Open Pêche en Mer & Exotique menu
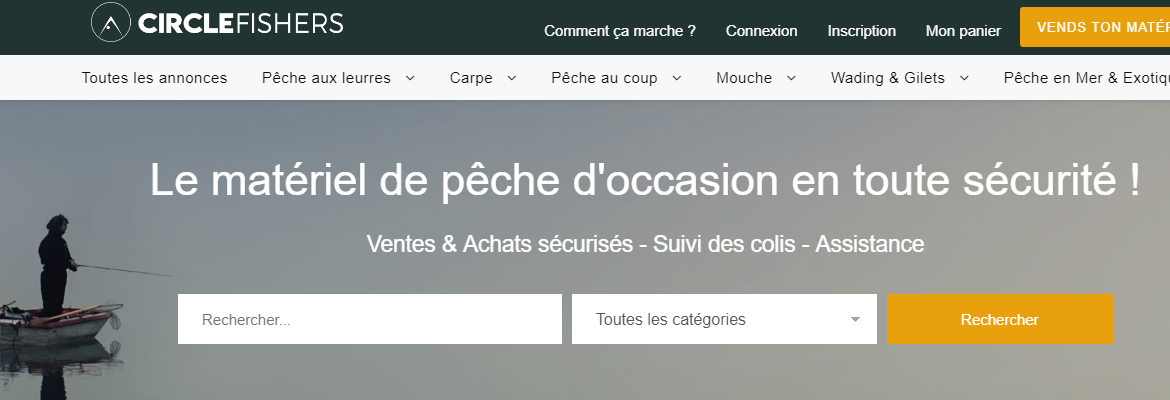 1086,78
